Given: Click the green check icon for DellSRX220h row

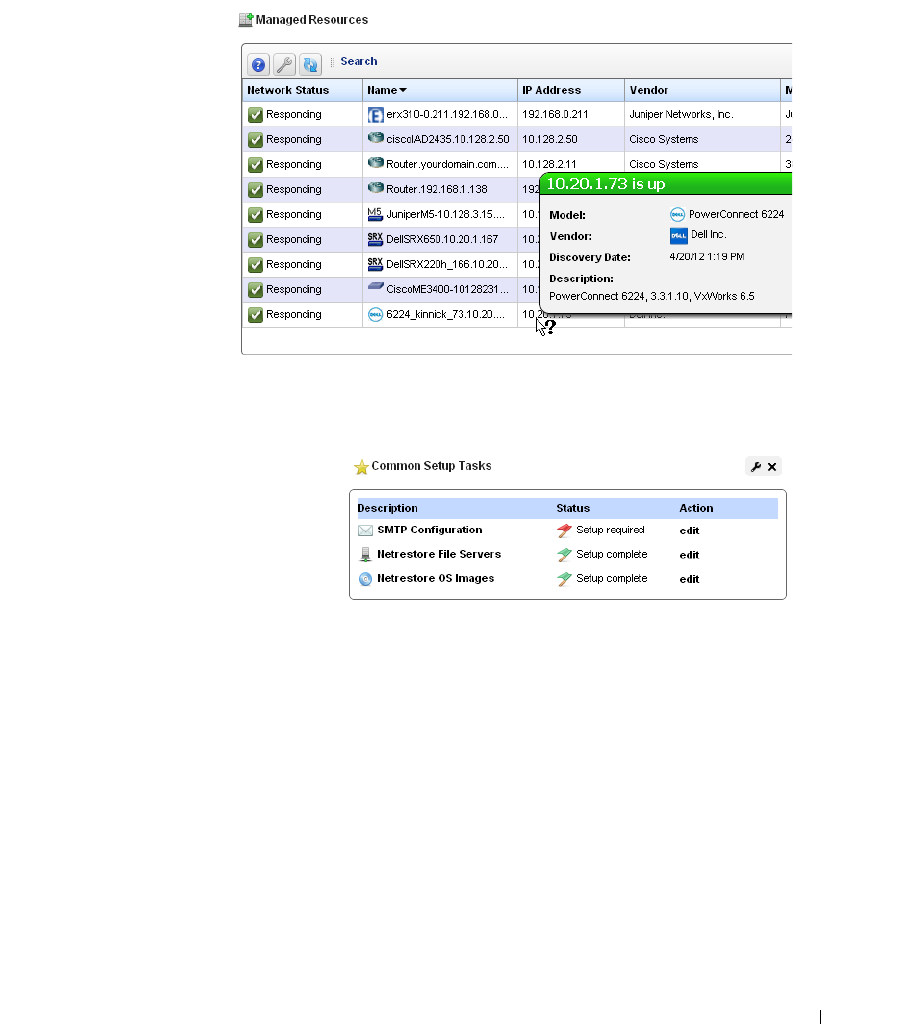Looking at the screenshot, I should (255, 264).
